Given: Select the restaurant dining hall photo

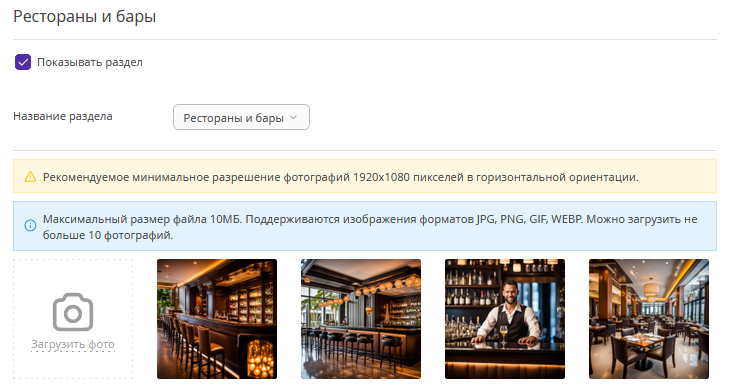Looking at the screenshot, I should point(649,319).
